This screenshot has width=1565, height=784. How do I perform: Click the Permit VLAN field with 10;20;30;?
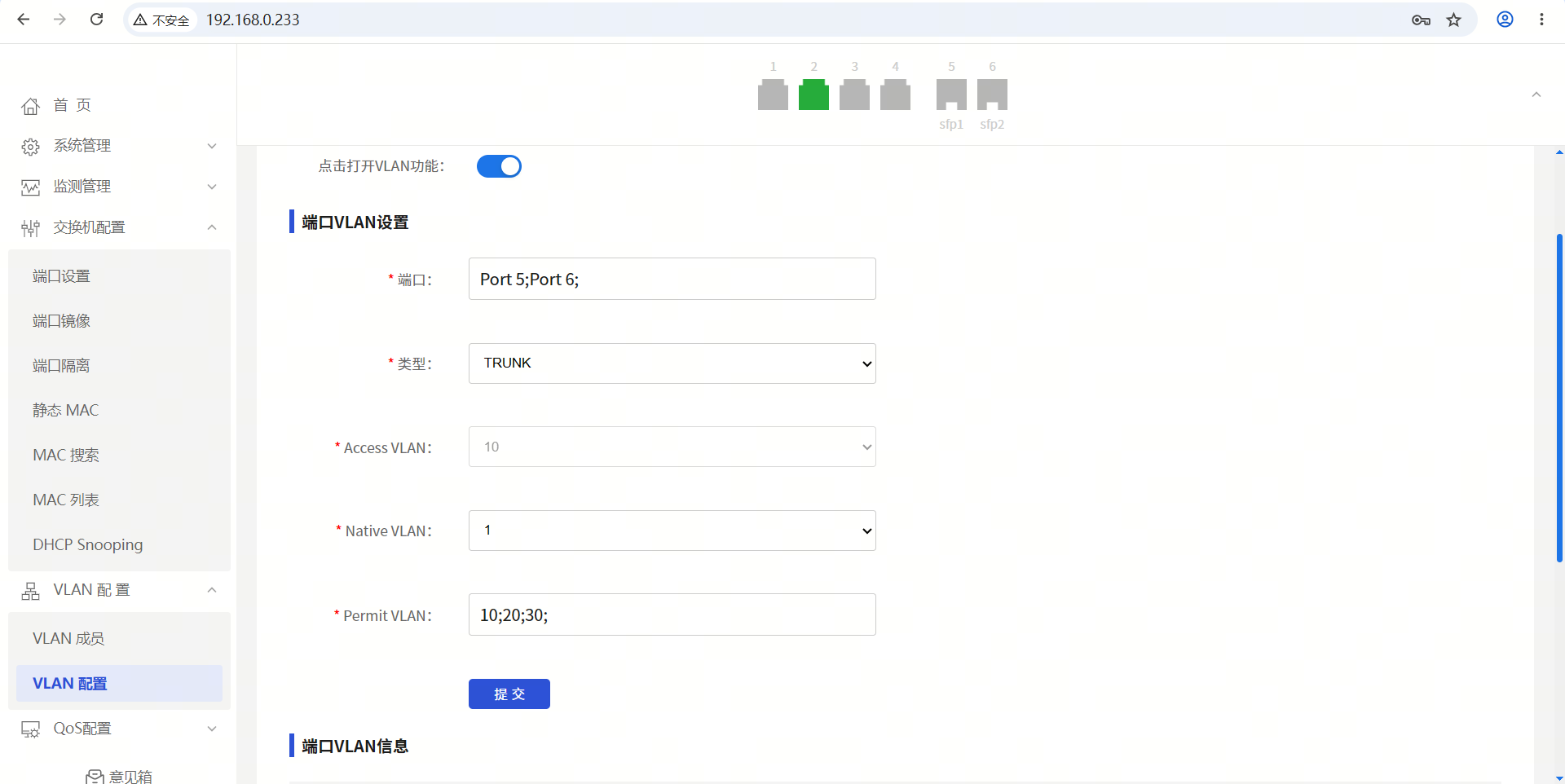pyautogui.click(x=672, y=614)
